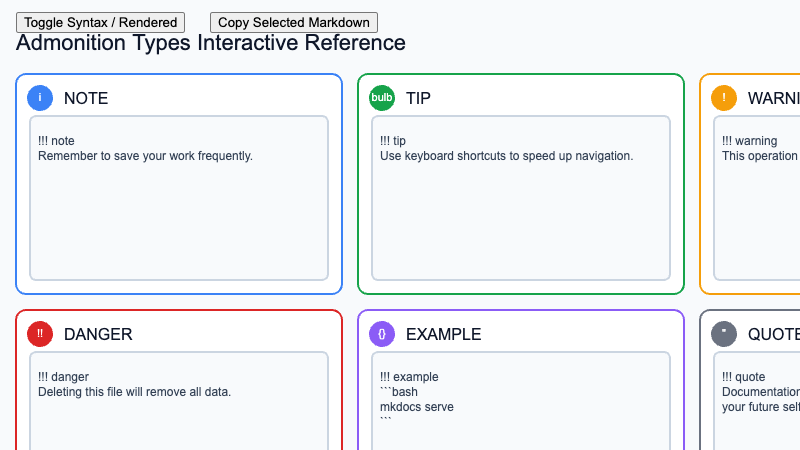Image resolution: width=800 pixels, height=450 pixels.
Task: Select the DANGER card heading
Action: pyautogui.click(x=98, y=334)
